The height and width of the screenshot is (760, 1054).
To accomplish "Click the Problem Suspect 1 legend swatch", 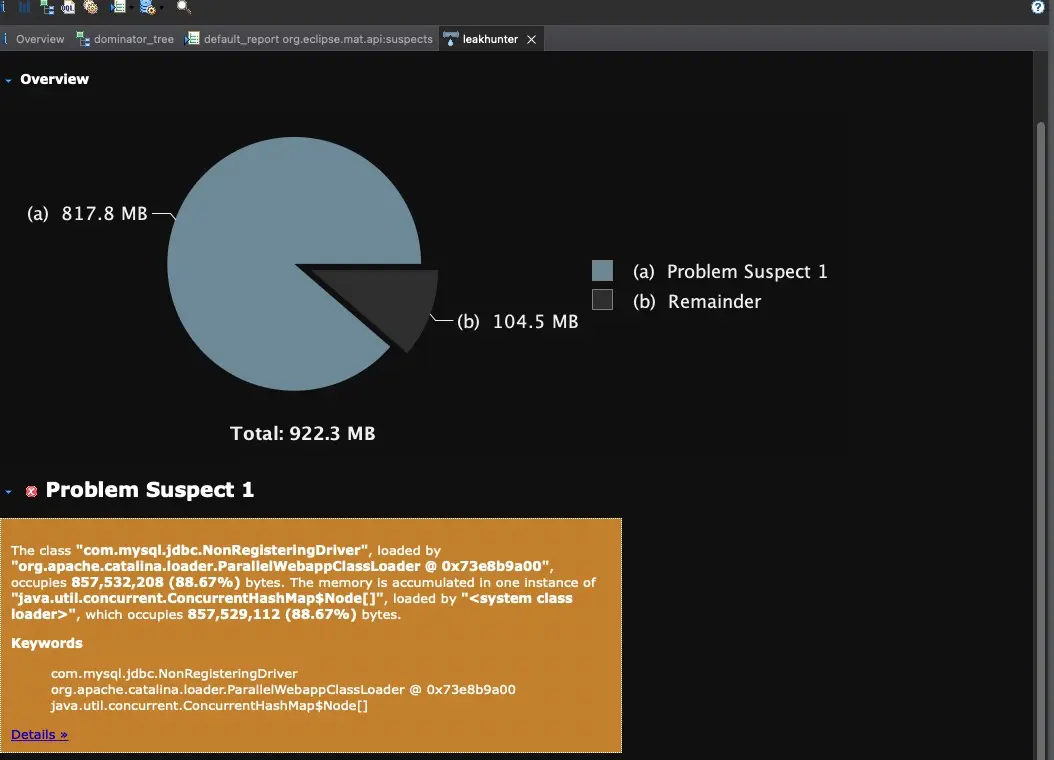I will point(602,270).
